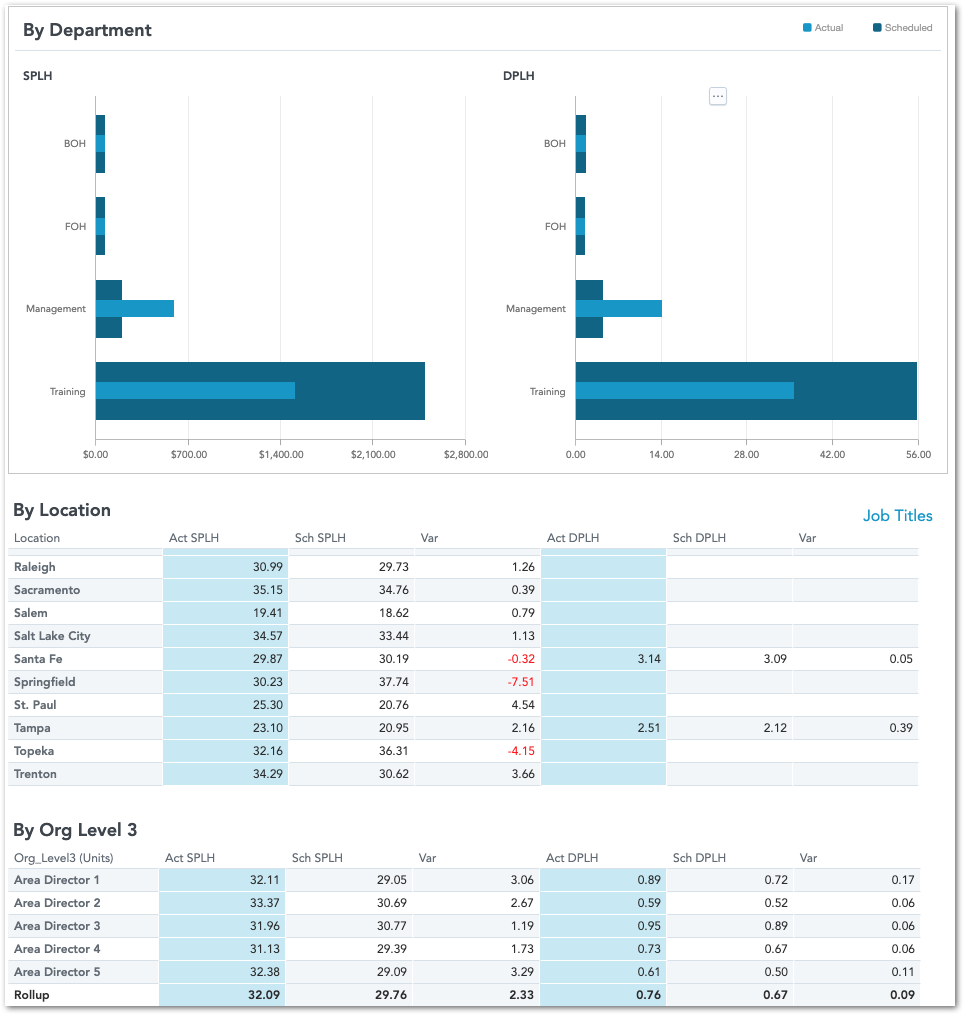Sort By Location table by Act SPLH
Screen dimensions: 964x1015
[x=193, y=538]
